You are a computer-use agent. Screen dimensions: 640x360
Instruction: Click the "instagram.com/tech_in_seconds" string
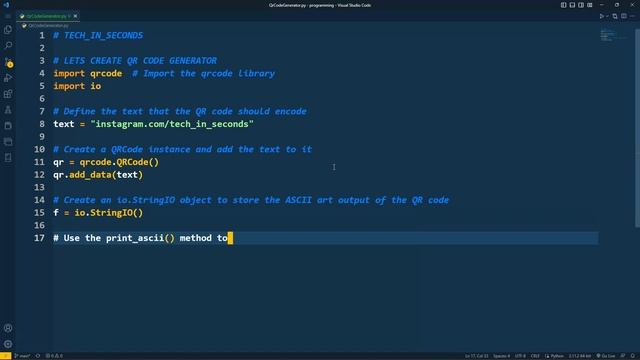172,124
